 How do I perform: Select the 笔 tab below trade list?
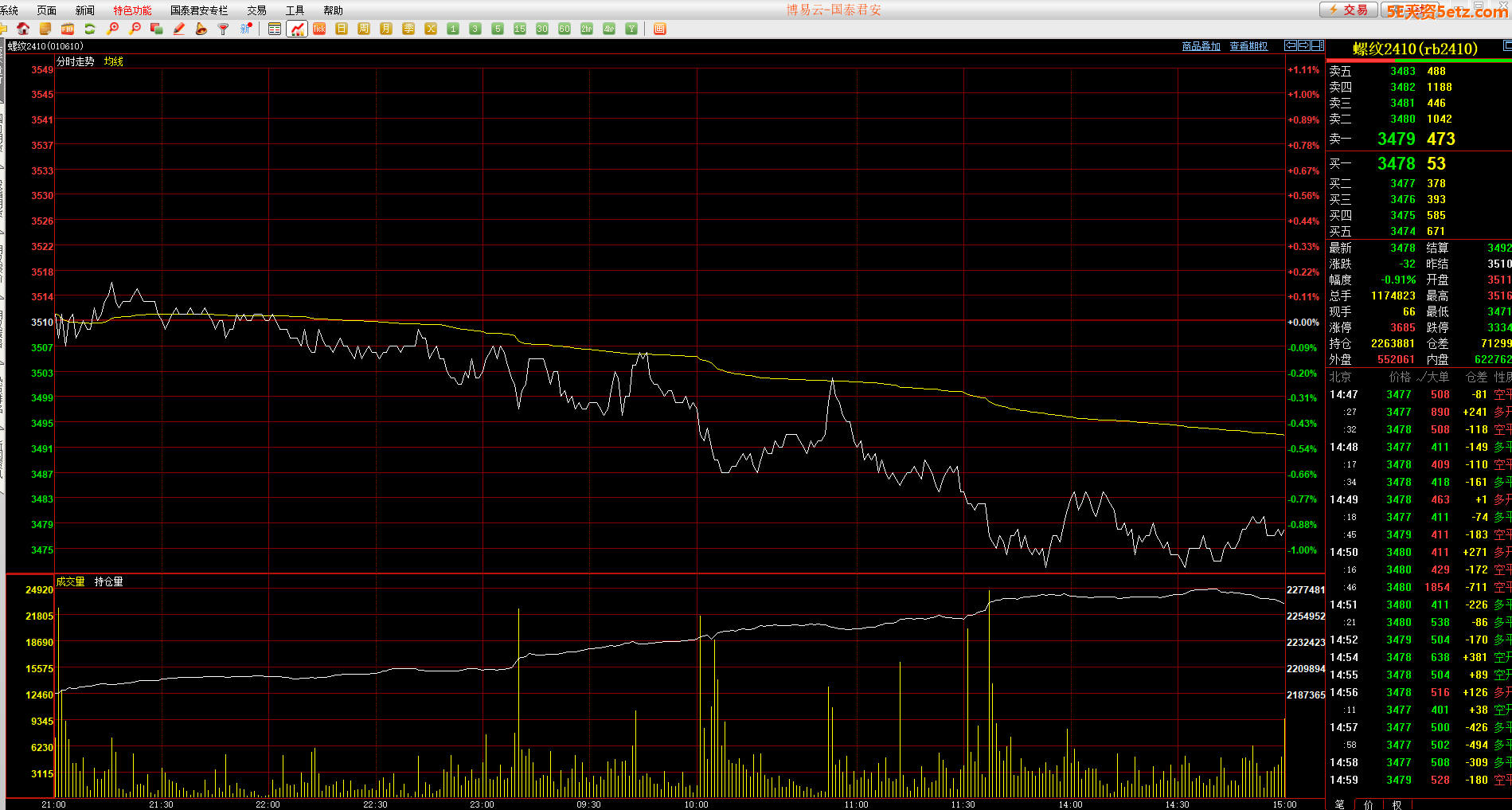(x=1339, y=804)
